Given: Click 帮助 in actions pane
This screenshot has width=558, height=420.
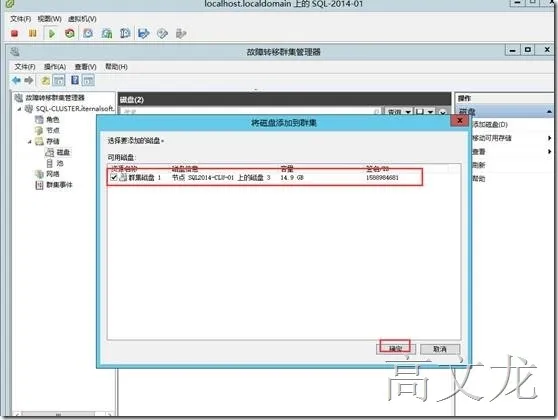Looking at the screenshot, I should coord(479,179).
